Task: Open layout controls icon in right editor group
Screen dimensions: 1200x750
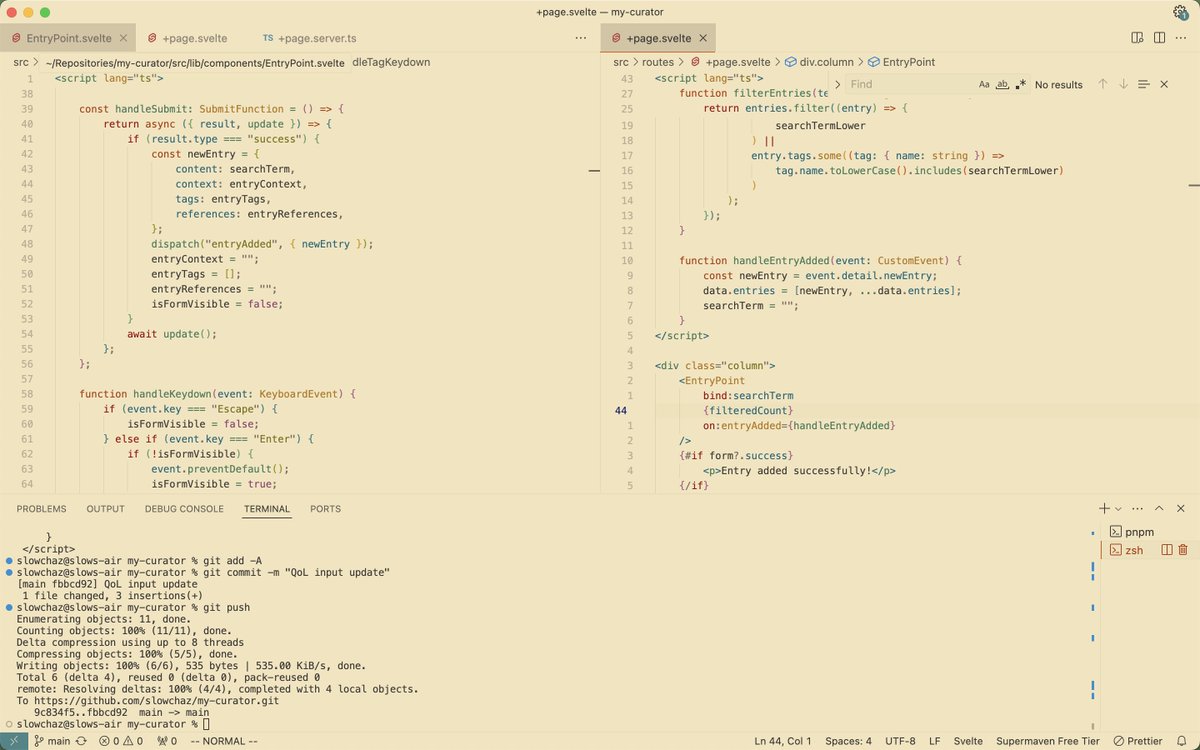Action: (x=1137, y=38)
